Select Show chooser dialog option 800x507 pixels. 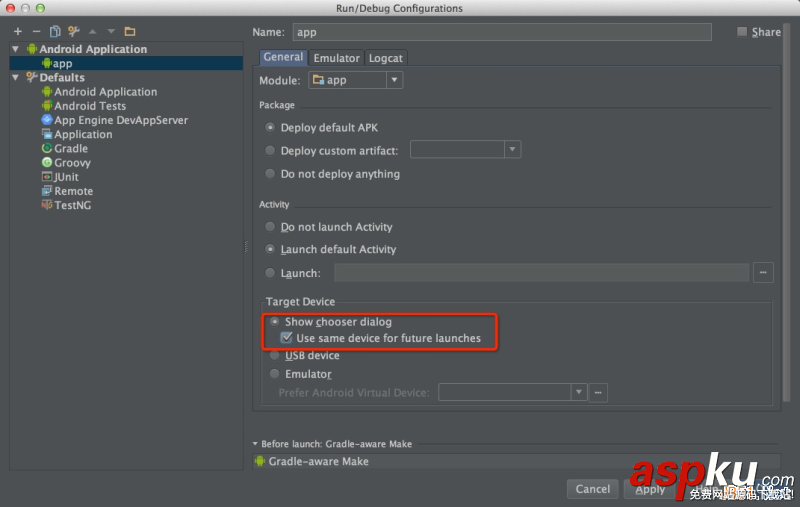(x=274, y=322)
